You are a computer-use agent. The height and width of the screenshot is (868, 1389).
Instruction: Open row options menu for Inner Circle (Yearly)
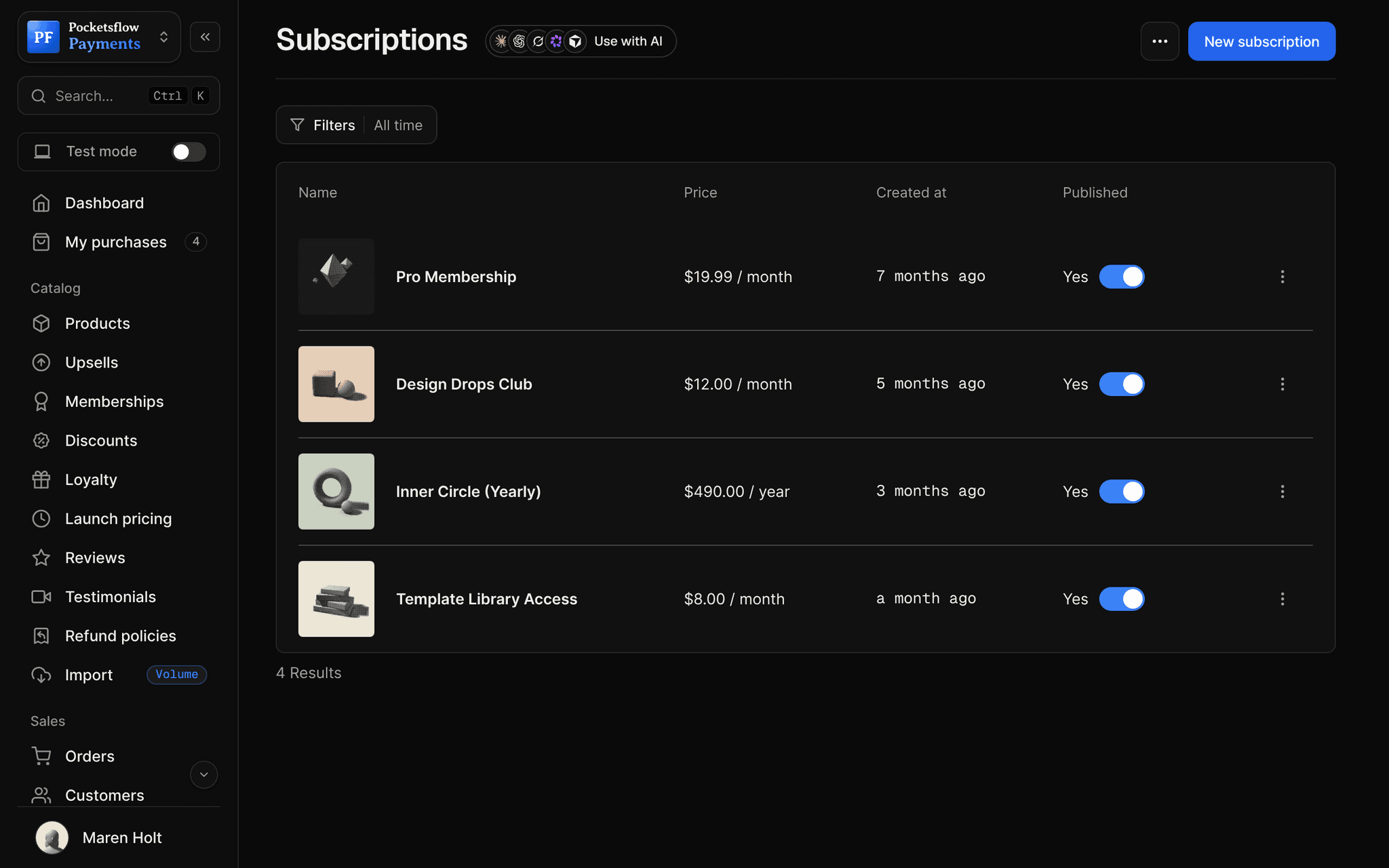[x=1282, y=492]
